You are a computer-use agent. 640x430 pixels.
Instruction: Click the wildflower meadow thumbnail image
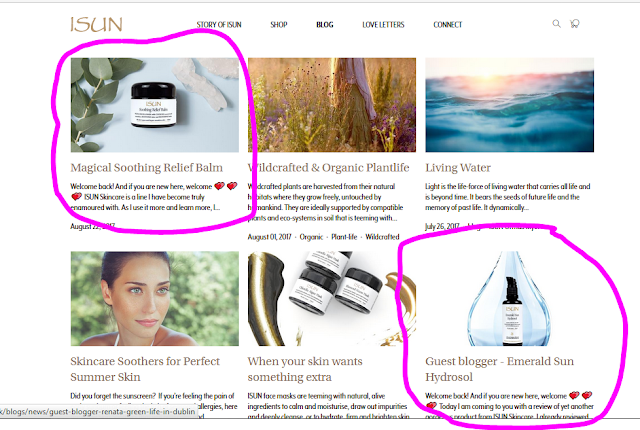(x=332, y=105)
